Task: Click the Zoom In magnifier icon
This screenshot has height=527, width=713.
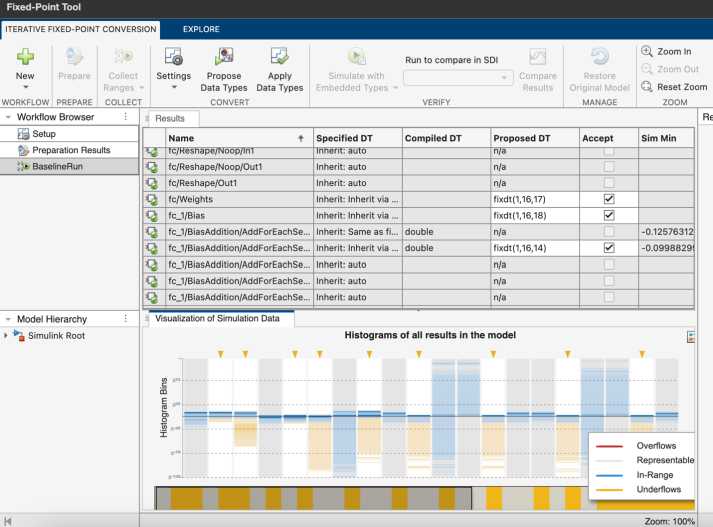Action: pos(647,52)
